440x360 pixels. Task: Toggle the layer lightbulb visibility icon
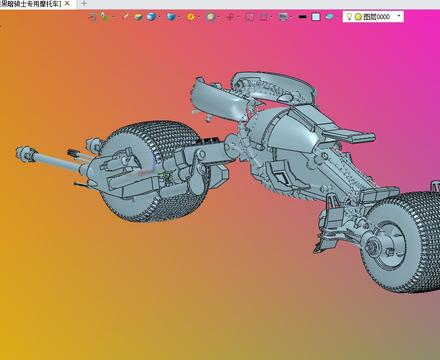click(x=349, y=16)
